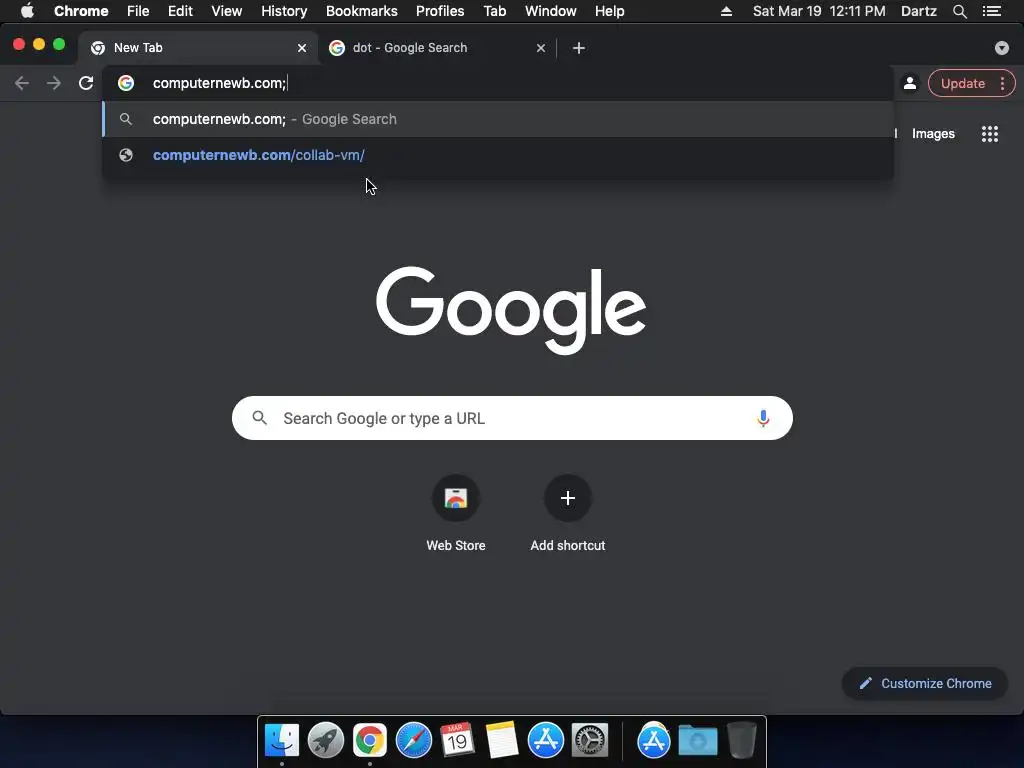
Task: Open the History menu
Action: pyautogui.click(x=284, y=11)
